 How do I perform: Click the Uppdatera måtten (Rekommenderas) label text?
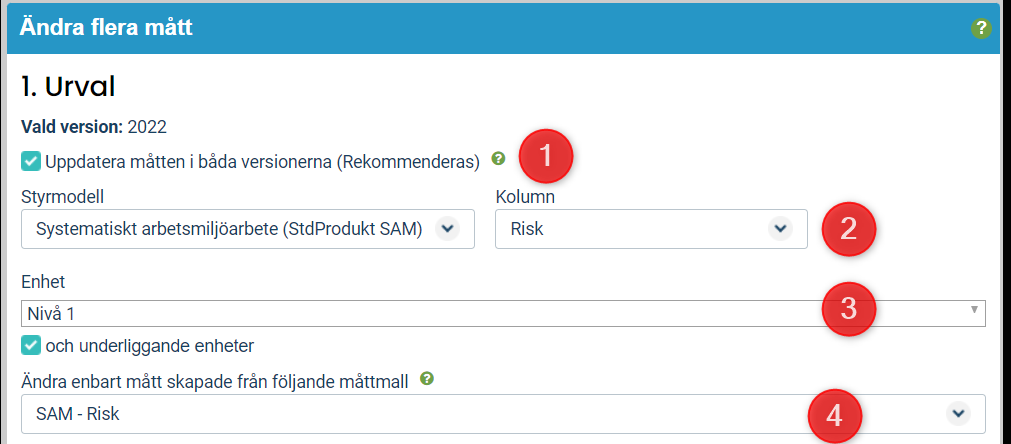tap(262, 162)
